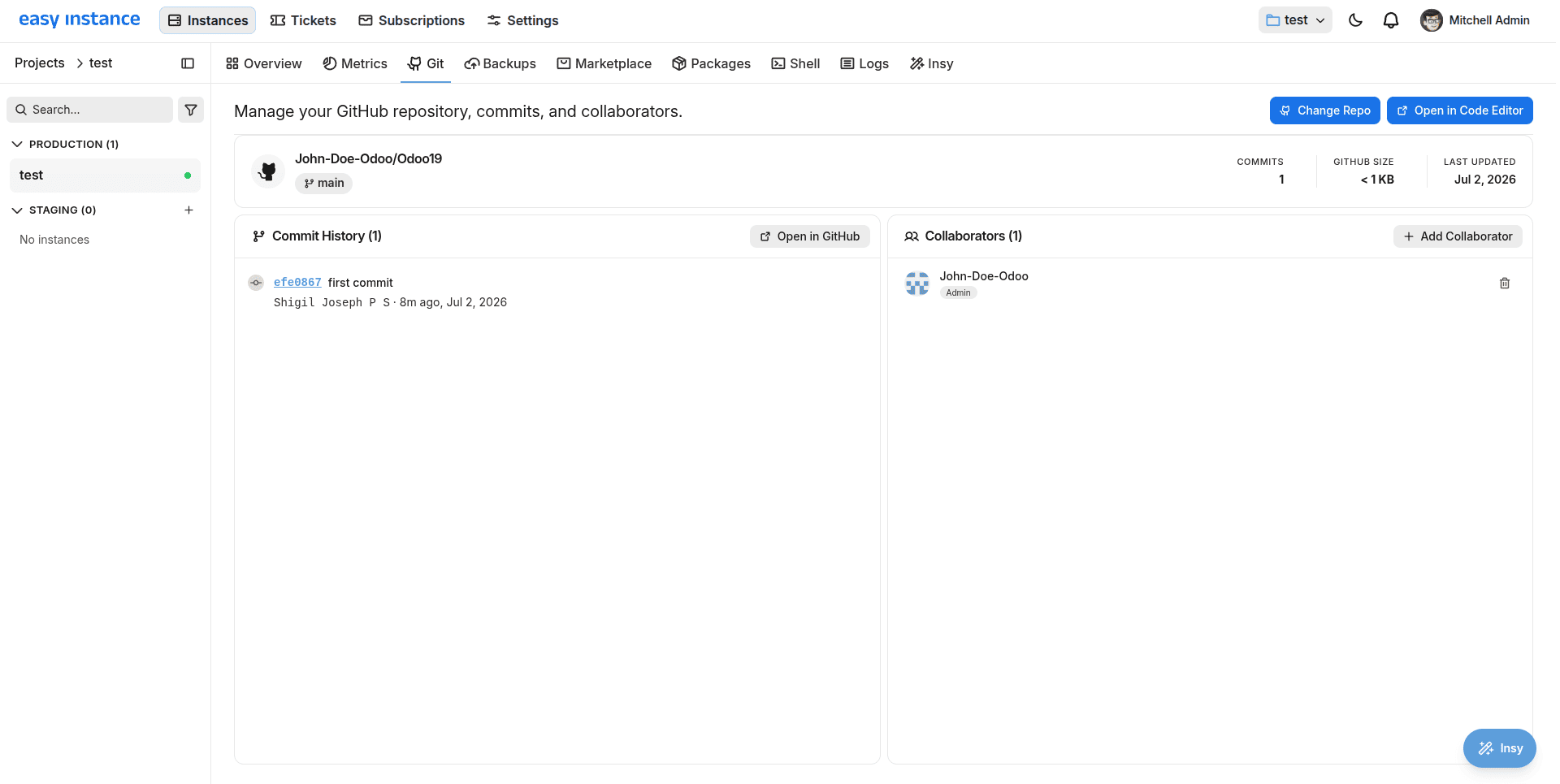The image size is (1560, 784).
Task: Click the Commits count value
Action: click(x=1281, y=180)
